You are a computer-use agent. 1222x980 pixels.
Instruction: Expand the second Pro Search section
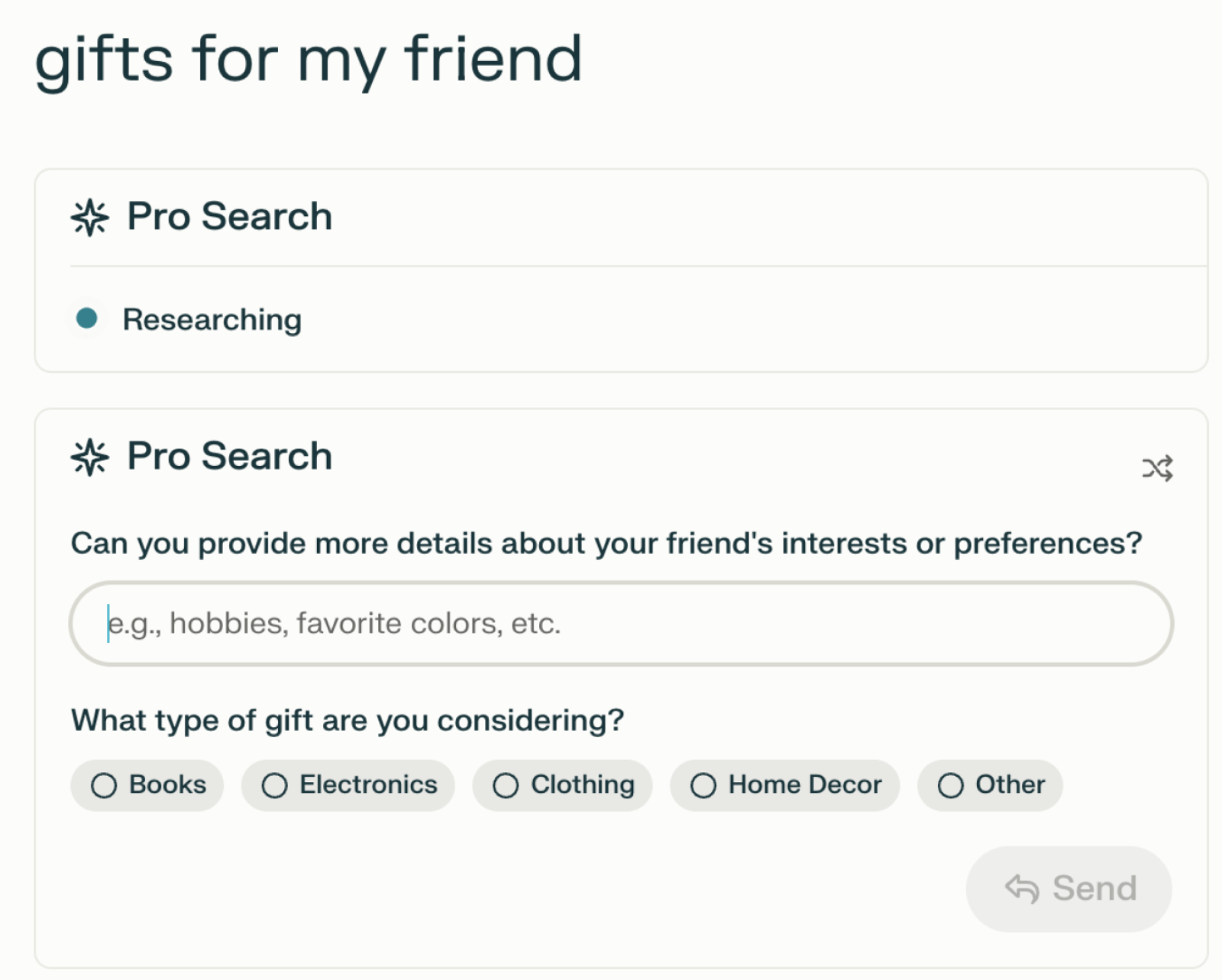click(x=229, y=457)
